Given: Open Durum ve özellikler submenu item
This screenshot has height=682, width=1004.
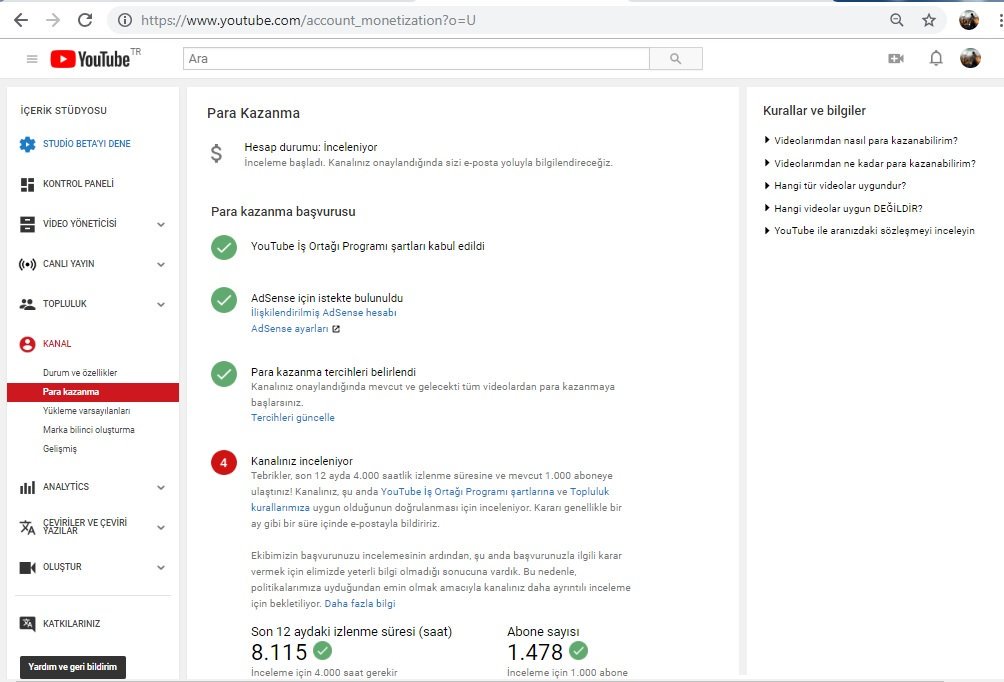Looking at the screenshot, I should [80, 373].
